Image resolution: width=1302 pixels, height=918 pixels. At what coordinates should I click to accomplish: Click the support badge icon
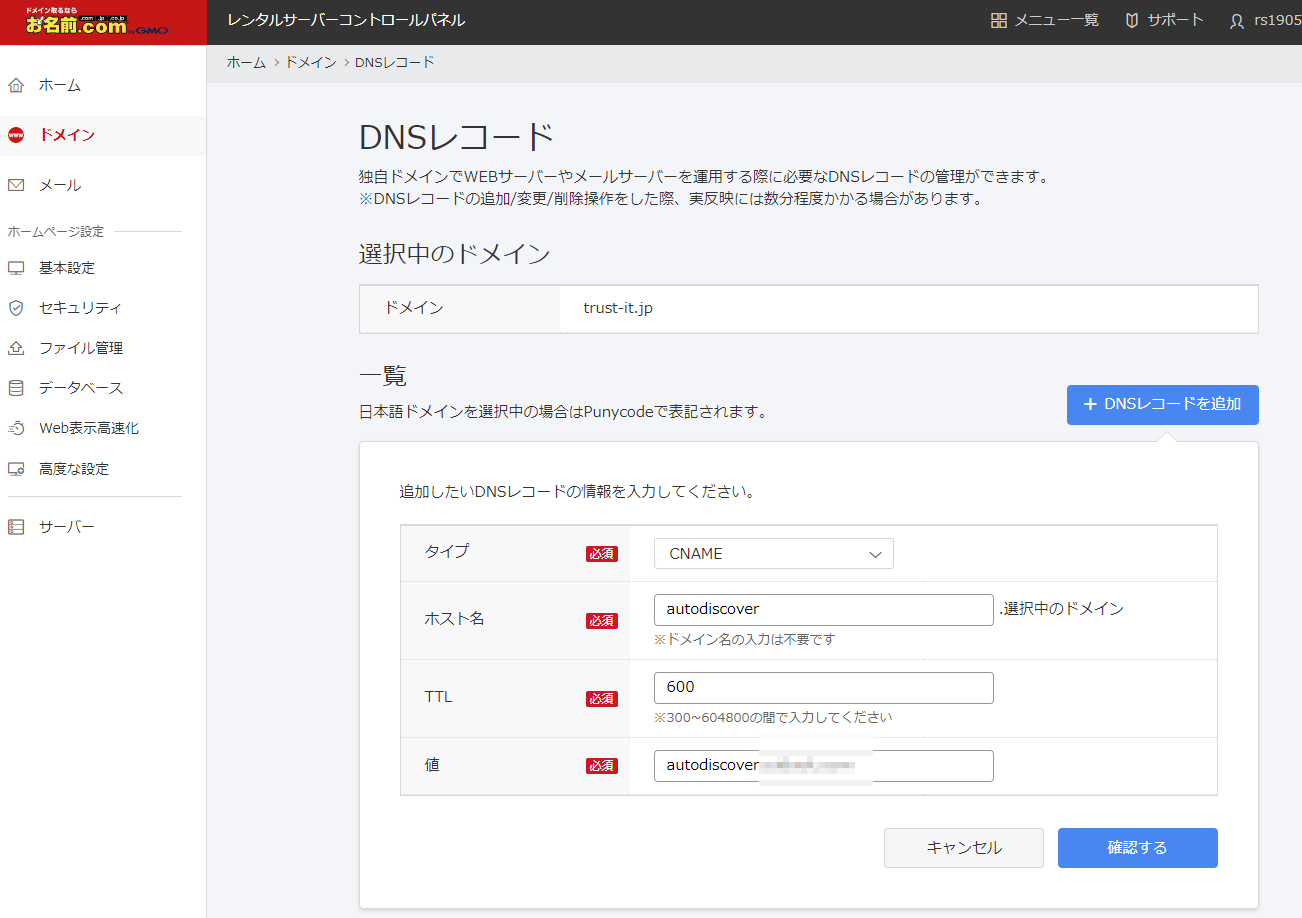(1132, 20)
